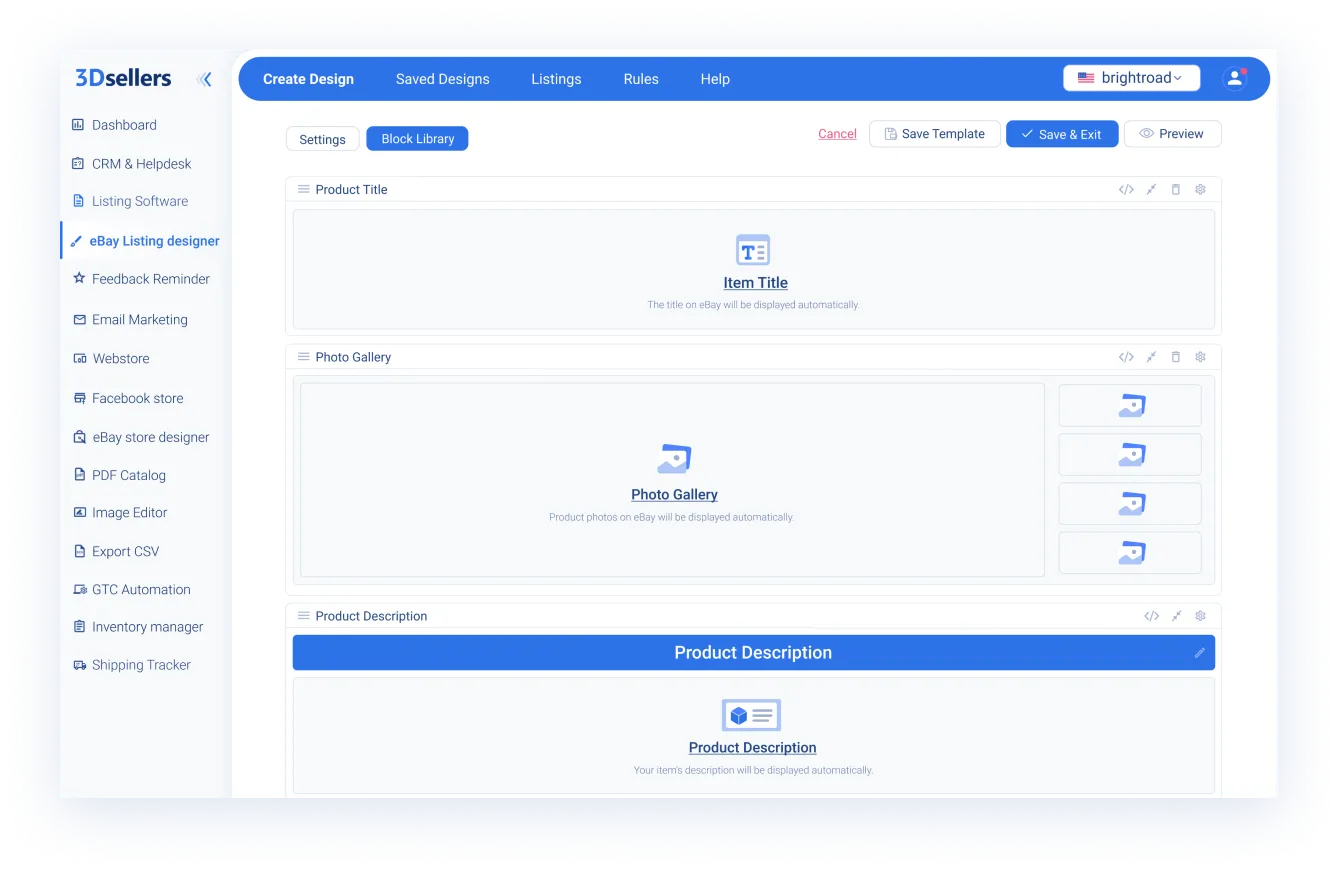Viewport: 1339px width, 869px height.
Task: Click the main Photo Gallery image icon
Action: [674, 459]
